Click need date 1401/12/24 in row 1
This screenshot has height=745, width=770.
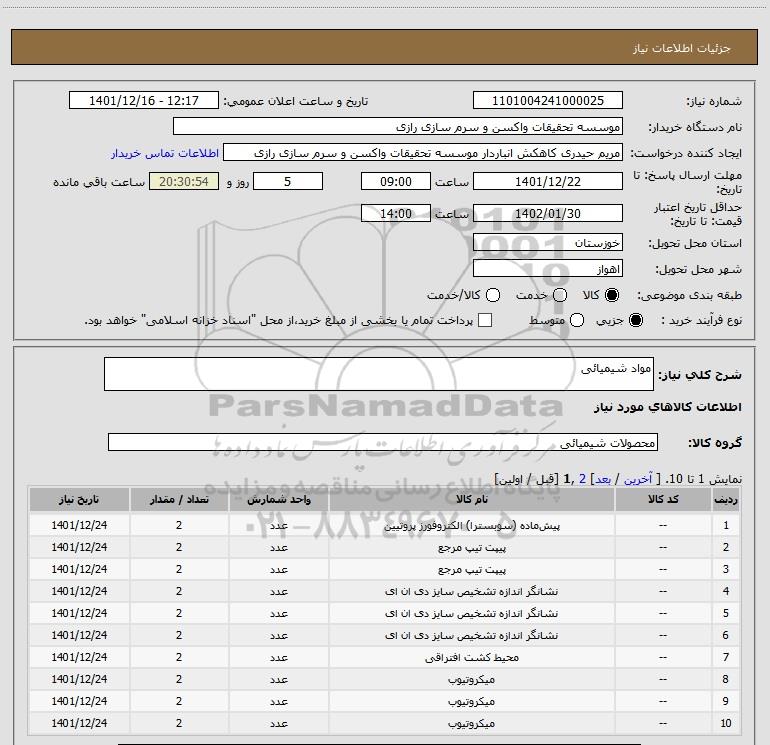79,525
